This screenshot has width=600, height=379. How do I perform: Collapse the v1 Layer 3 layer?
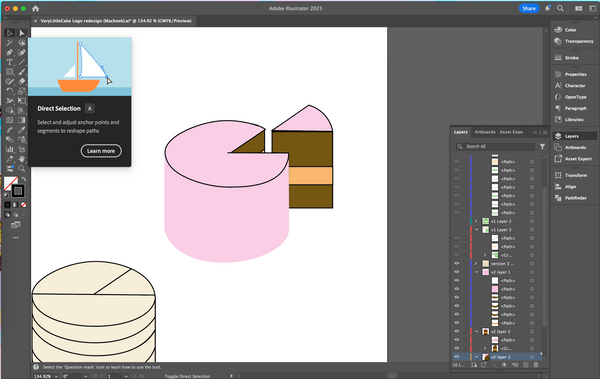click(x=476, y=229)
